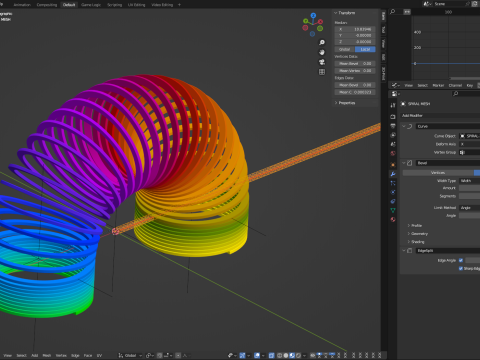Select the Vertices bevel affect button

438,173
